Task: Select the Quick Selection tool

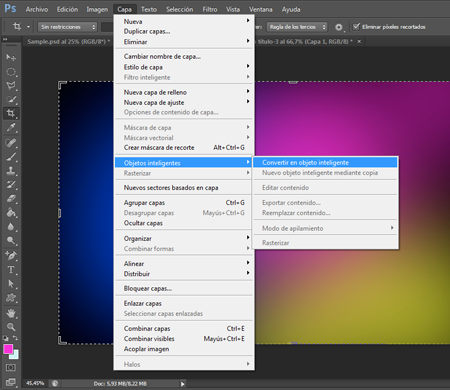Action: [11, 100]
